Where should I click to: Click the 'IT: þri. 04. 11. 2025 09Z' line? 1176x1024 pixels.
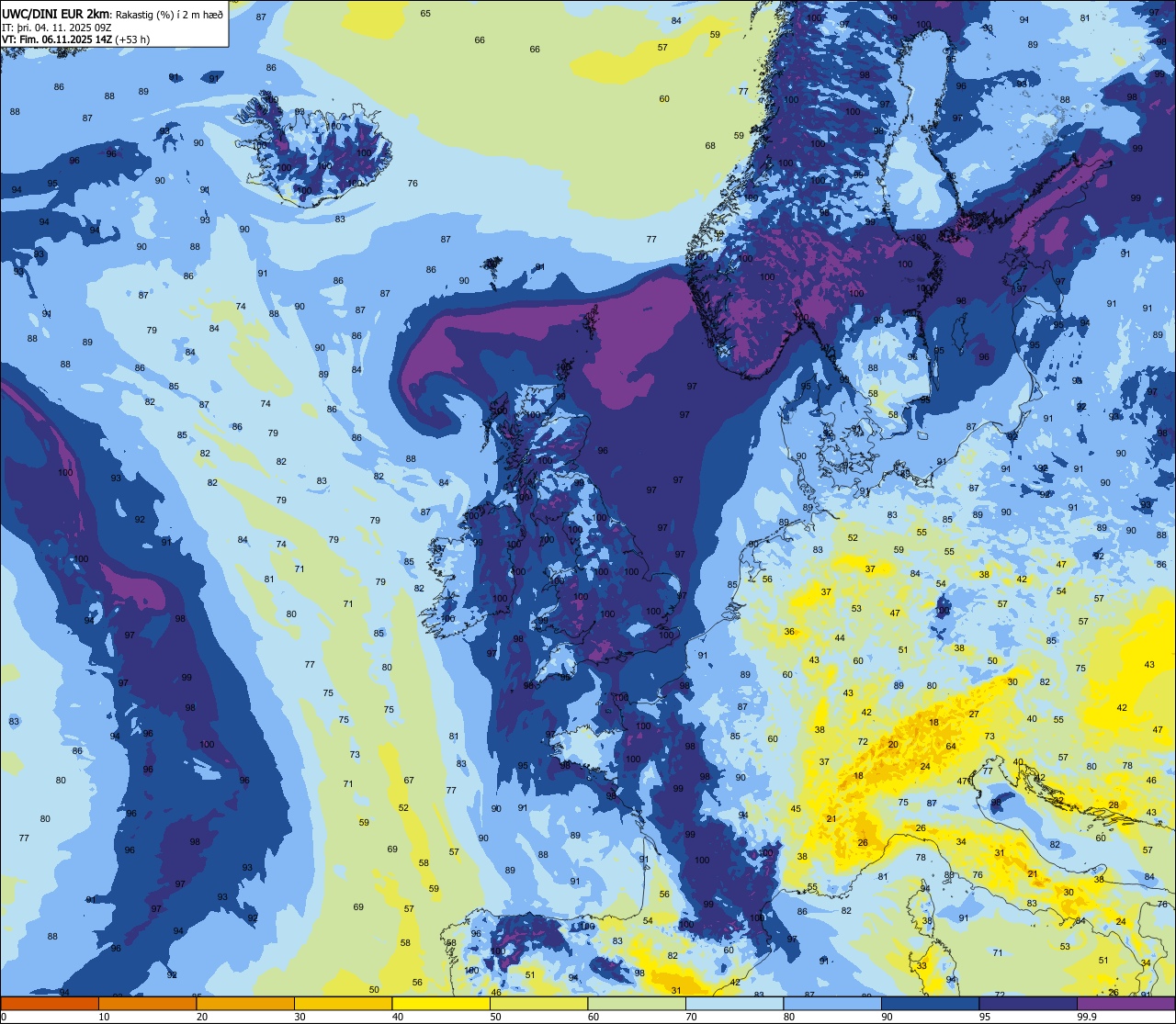tap(57, 28)
